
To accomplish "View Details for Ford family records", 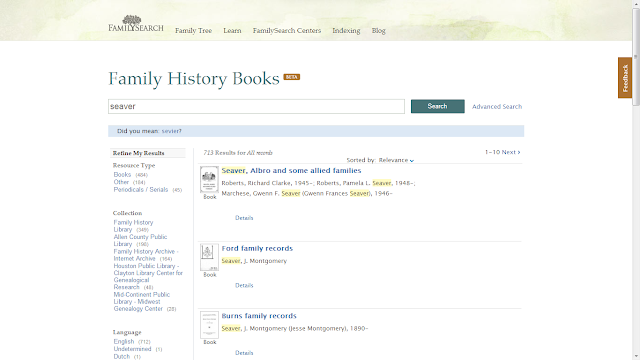I will (x=244, y=285).
